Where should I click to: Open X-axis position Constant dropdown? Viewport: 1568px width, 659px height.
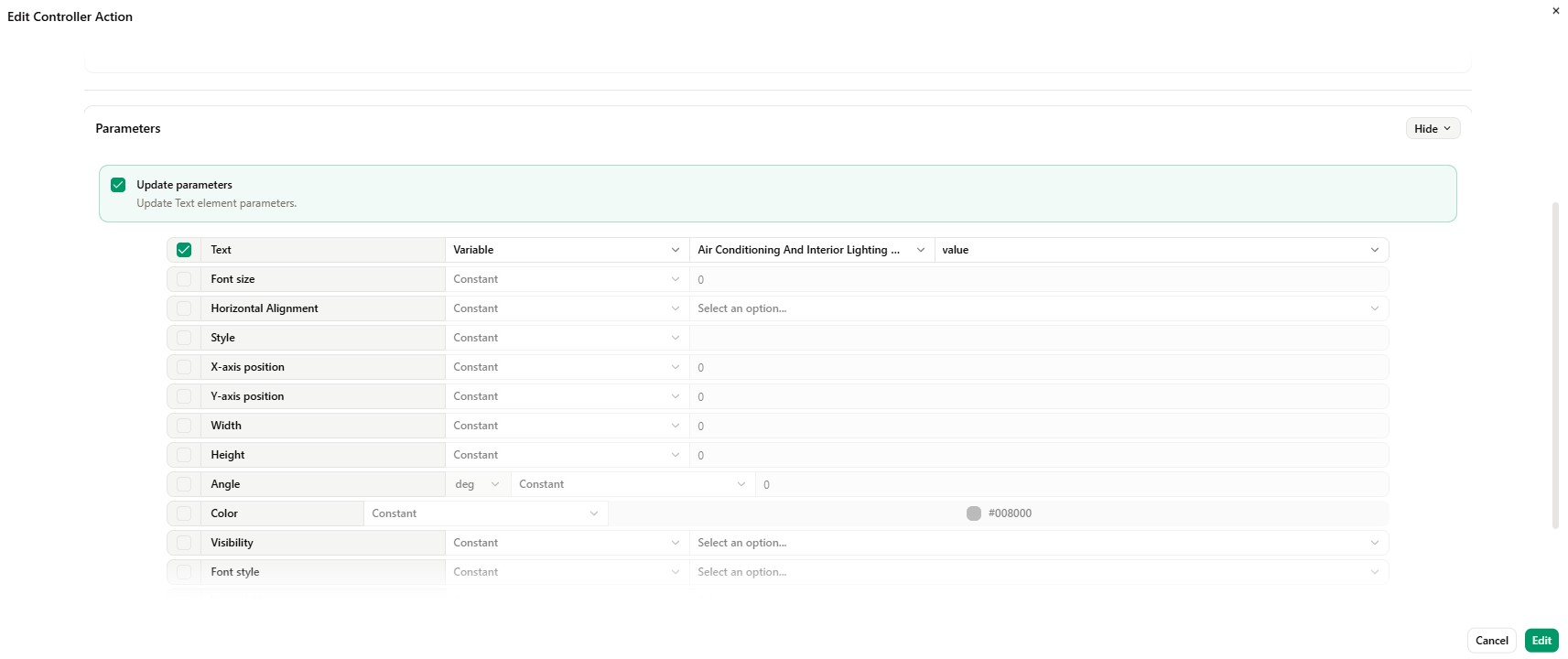pos(567,367)
